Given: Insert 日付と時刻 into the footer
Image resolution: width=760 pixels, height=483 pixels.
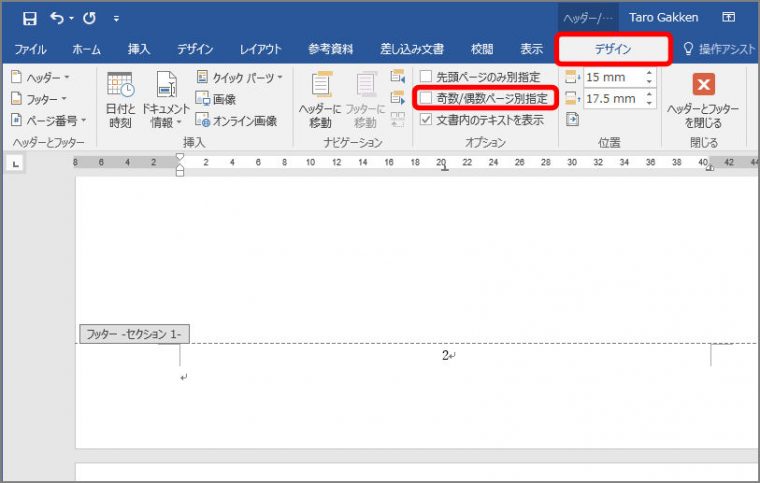Looking at the screenshot, I should point(120,100).
